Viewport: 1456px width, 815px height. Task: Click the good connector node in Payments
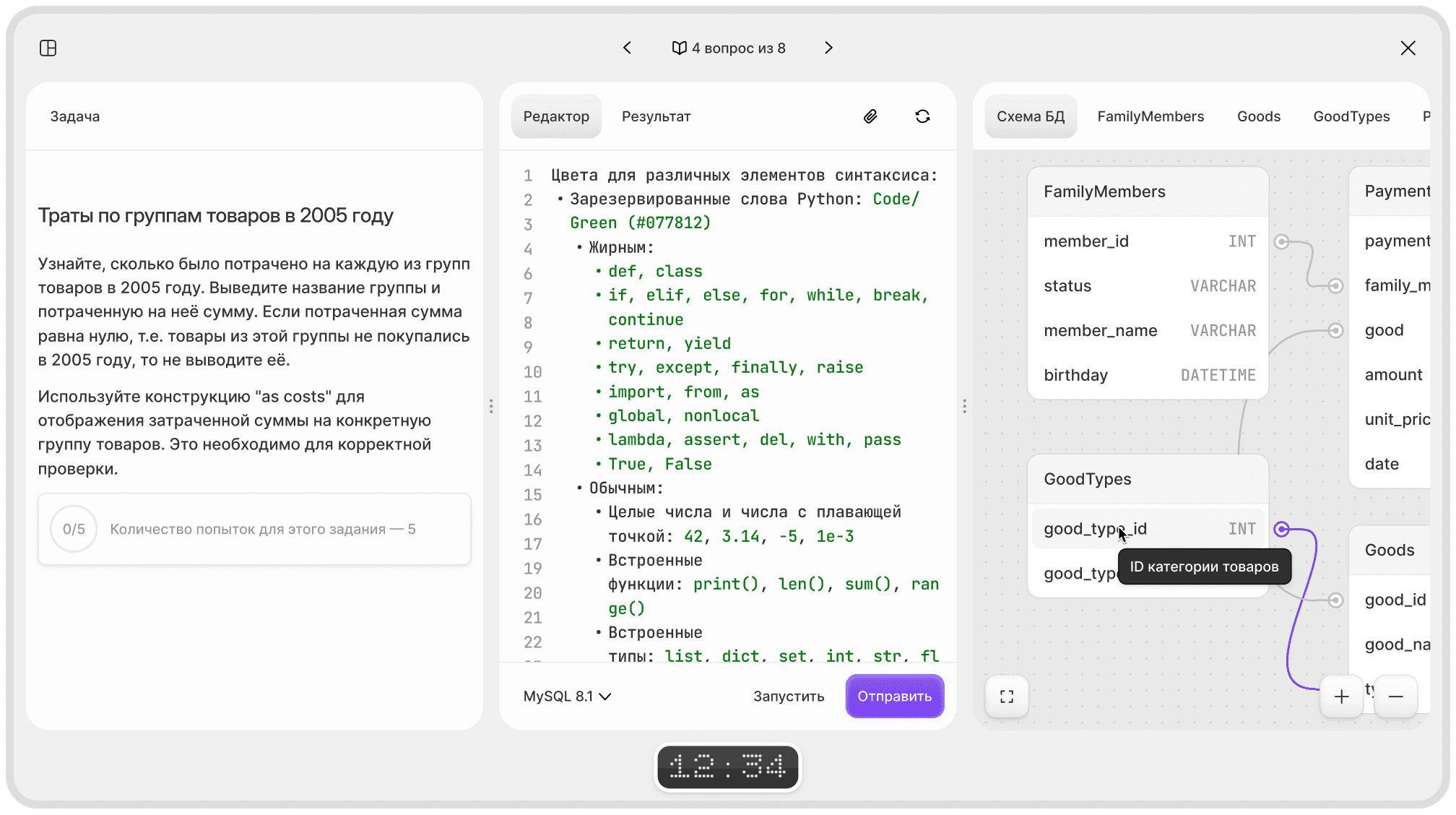point(1335,330)
